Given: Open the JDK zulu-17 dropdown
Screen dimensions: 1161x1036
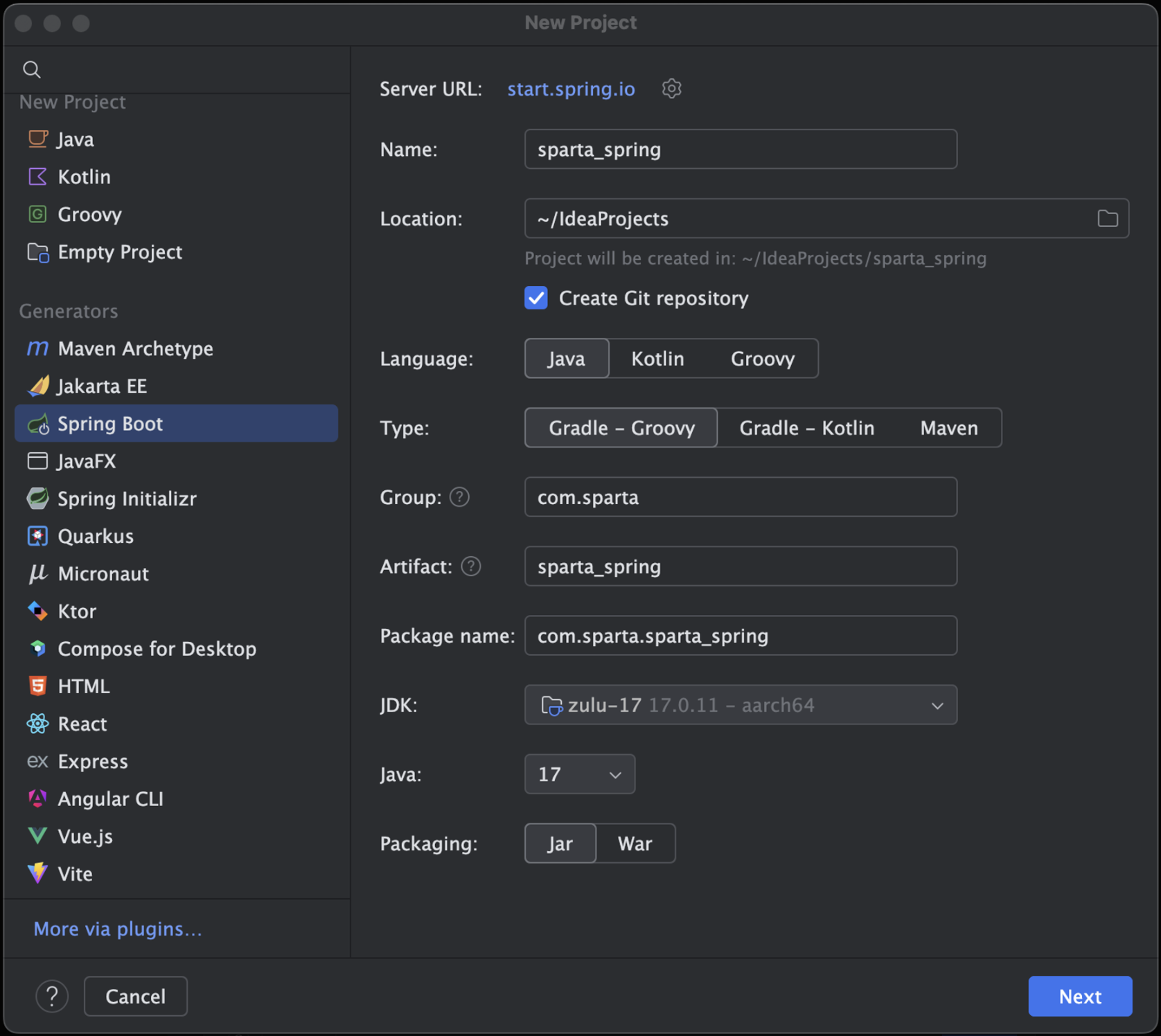Looking at the screenshot, I should click(741, 705).
